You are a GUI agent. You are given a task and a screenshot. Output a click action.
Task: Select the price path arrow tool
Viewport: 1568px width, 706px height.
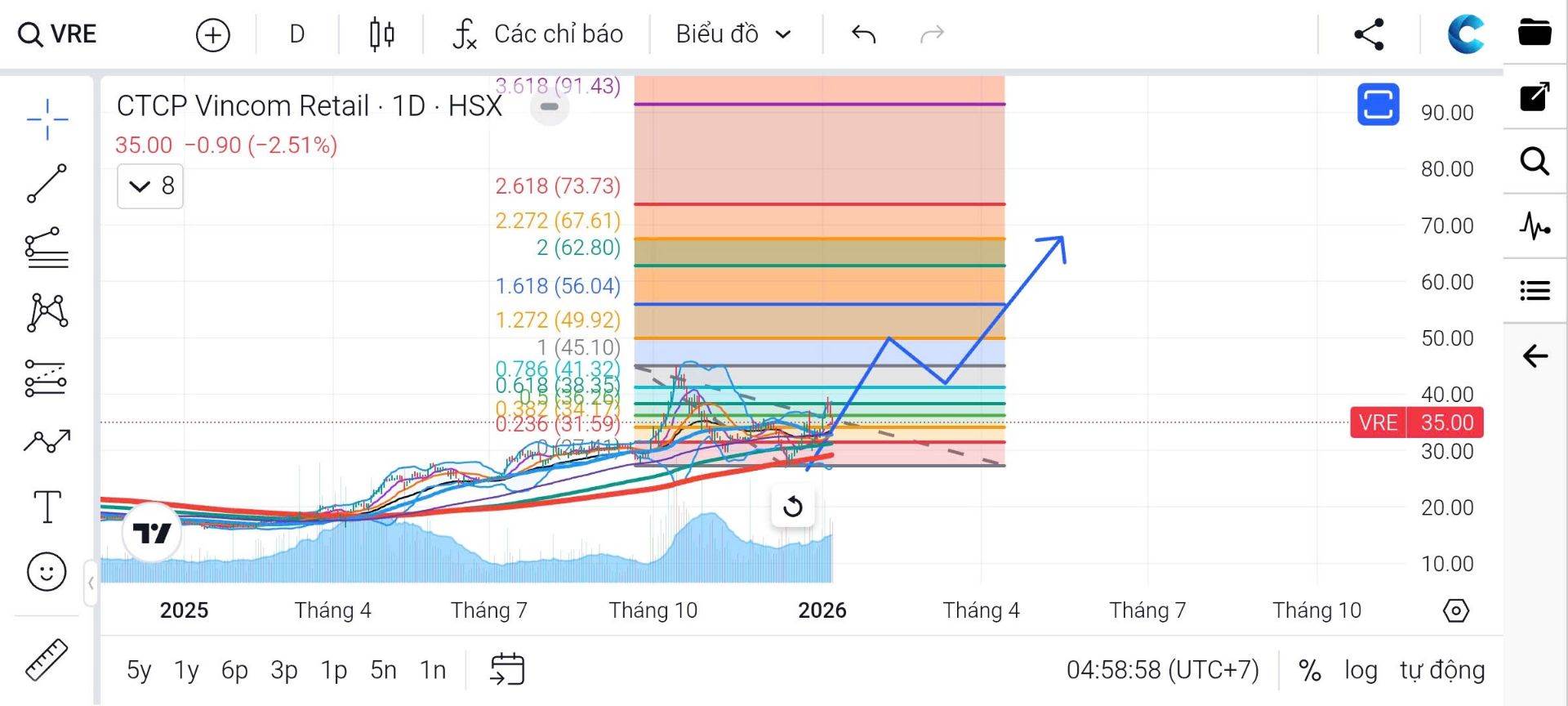pos(47,442)
